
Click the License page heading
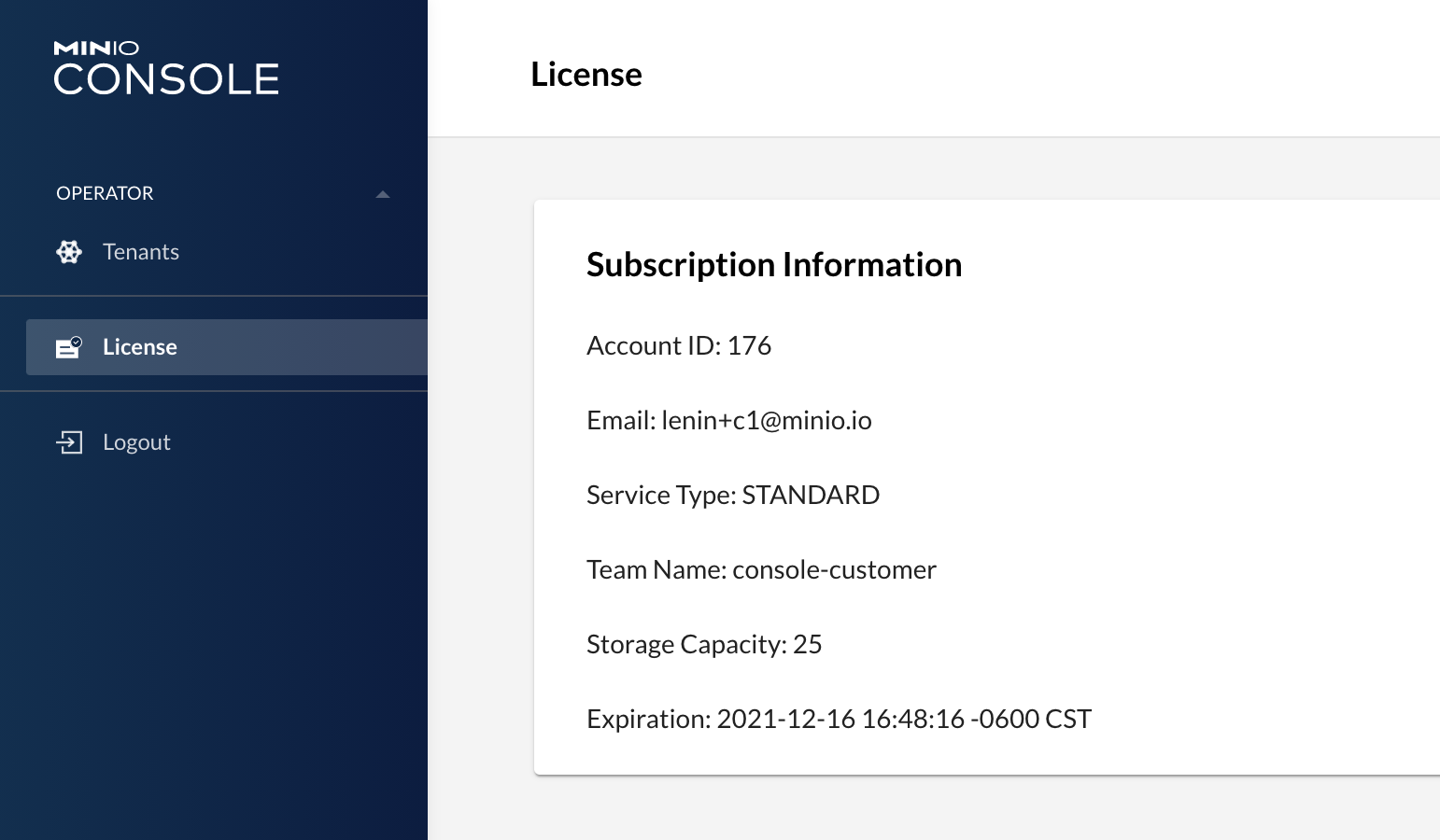click(x=586, y=75)
